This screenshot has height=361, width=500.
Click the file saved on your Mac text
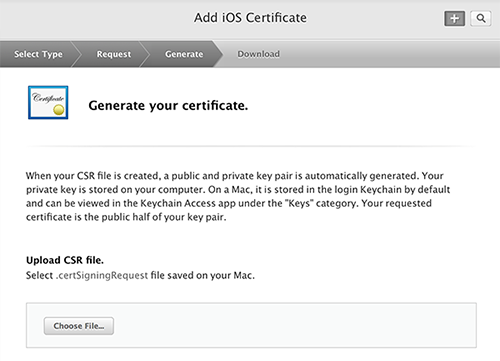(203, 276)
